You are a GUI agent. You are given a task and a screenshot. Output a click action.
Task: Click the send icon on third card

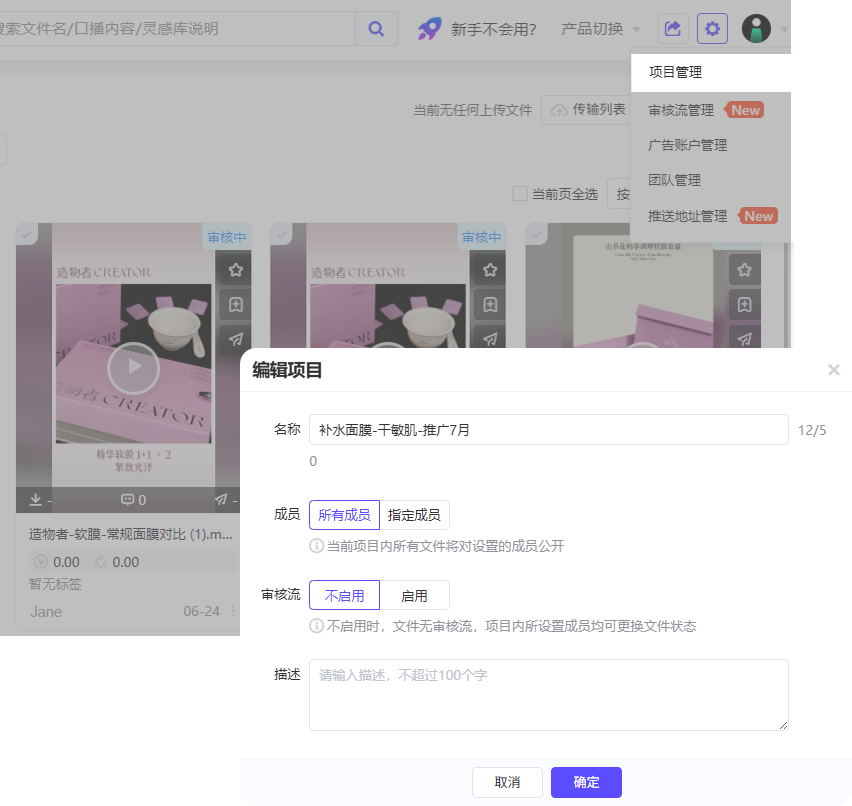pos(744,339)
